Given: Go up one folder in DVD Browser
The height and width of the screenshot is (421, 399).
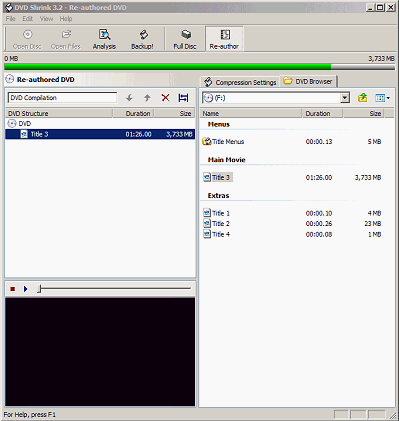Looking at the screenshot, I should tap(362, 98).
